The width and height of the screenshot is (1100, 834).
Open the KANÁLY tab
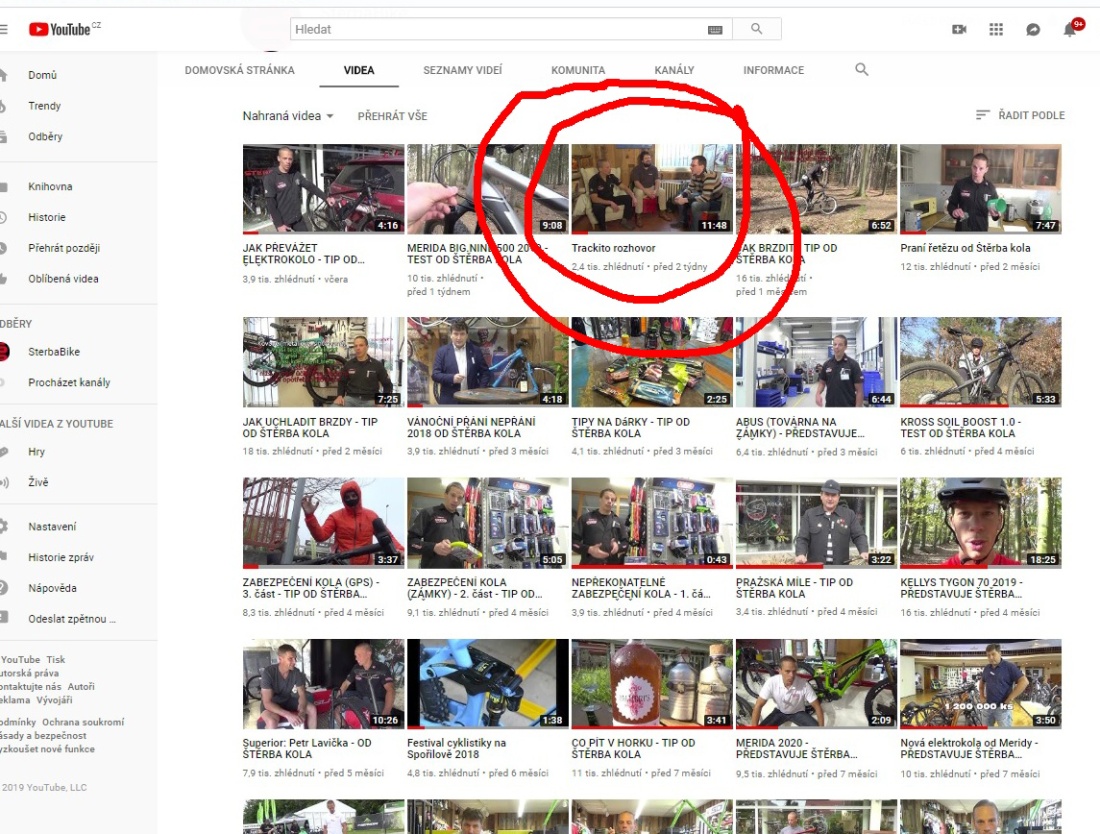pos(674,70)
